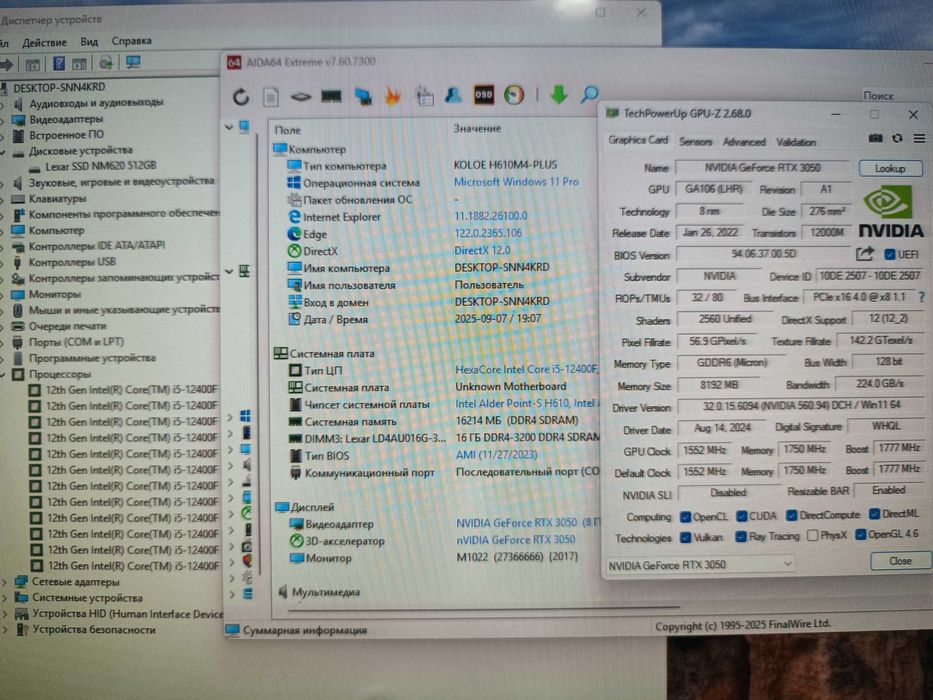Screen dimensions: 933x700
Task: Expand Системные устройства in Device Manager
Action: [5, 598]
